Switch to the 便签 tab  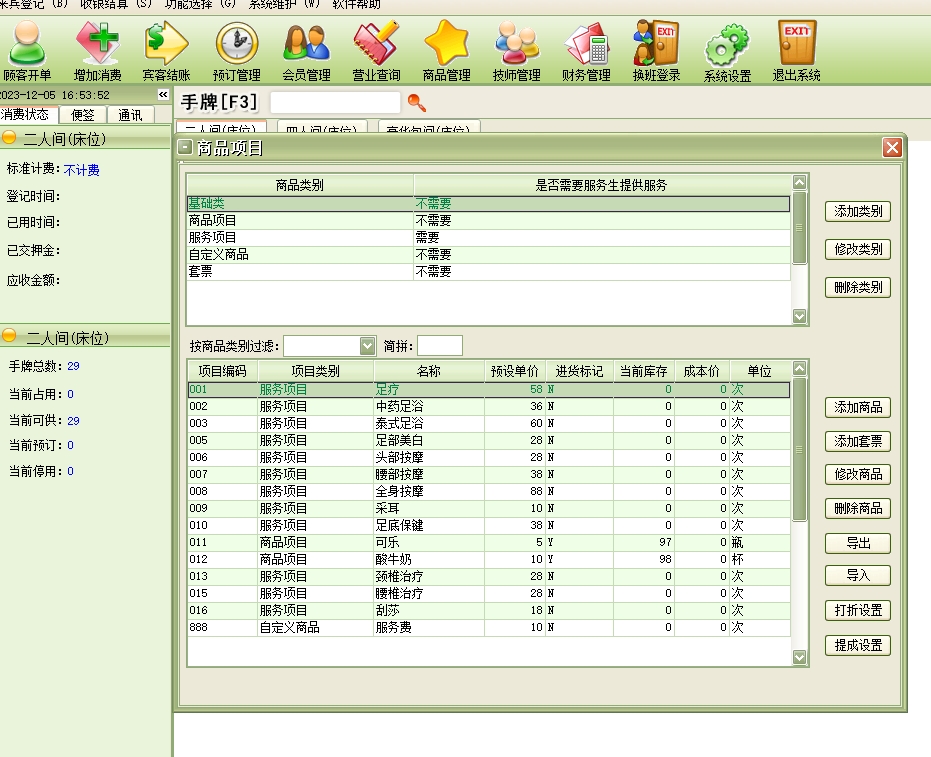[x=83, y=115]
